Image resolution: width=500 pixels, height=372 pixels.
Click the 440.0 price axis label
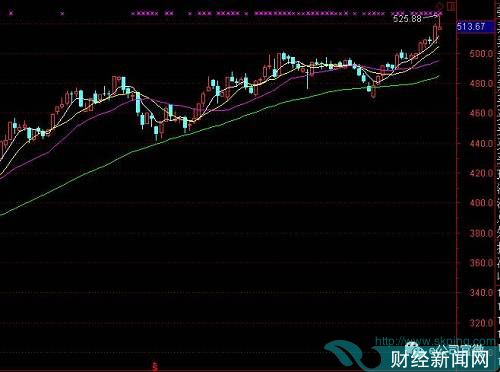(x=481, y=143)
